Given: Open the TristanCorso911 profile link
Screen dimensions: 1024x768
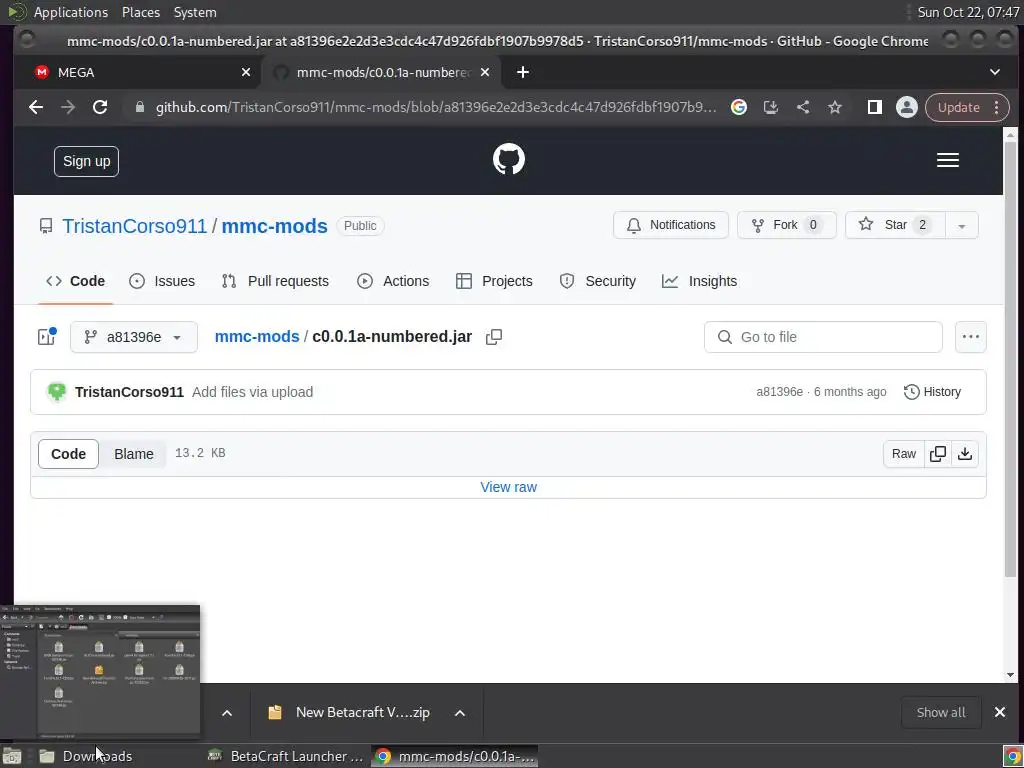Looking at the screenshot, I should [135, 226].
